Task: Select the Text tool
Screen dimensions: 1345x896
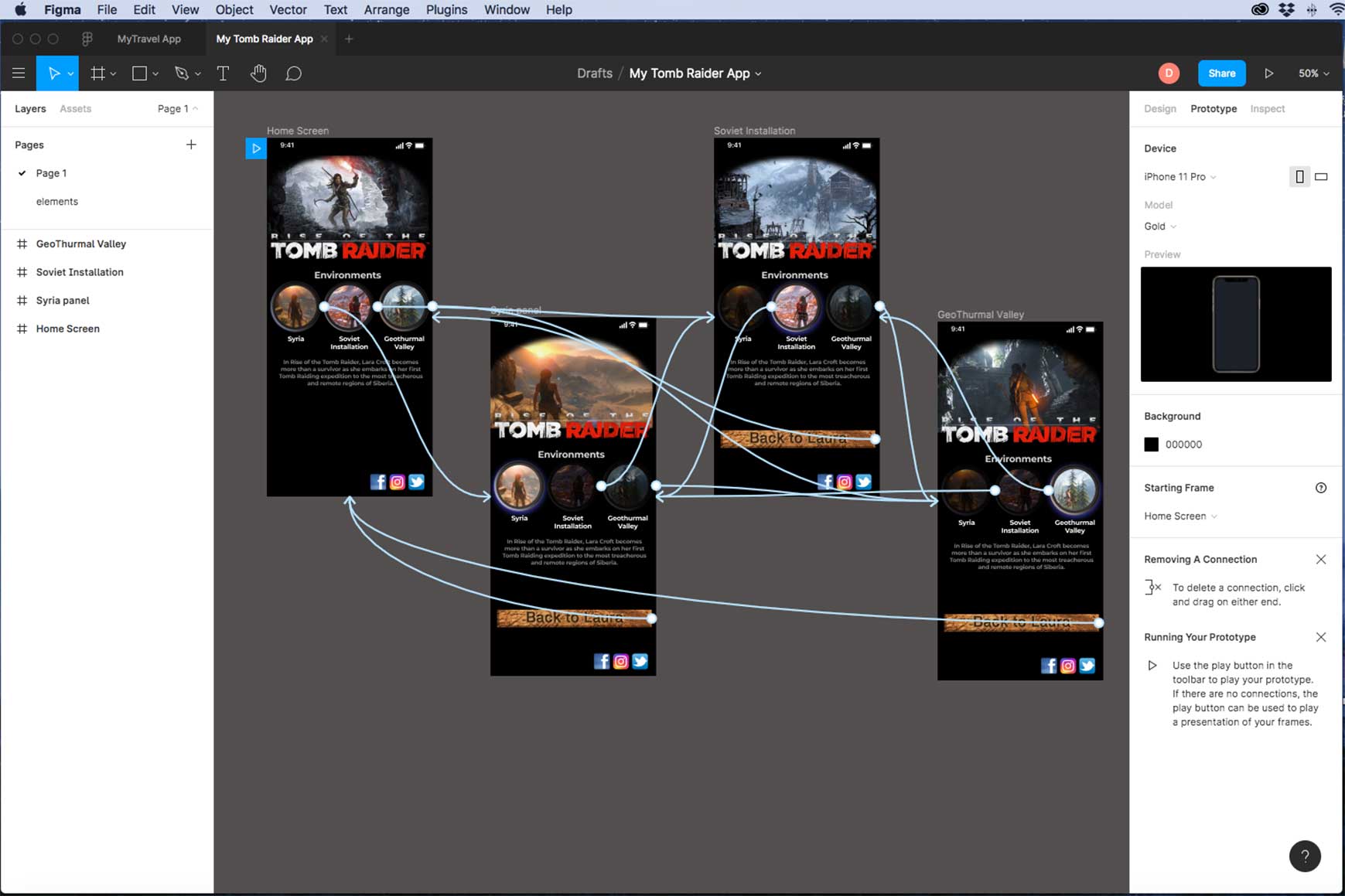Action: 223,73
